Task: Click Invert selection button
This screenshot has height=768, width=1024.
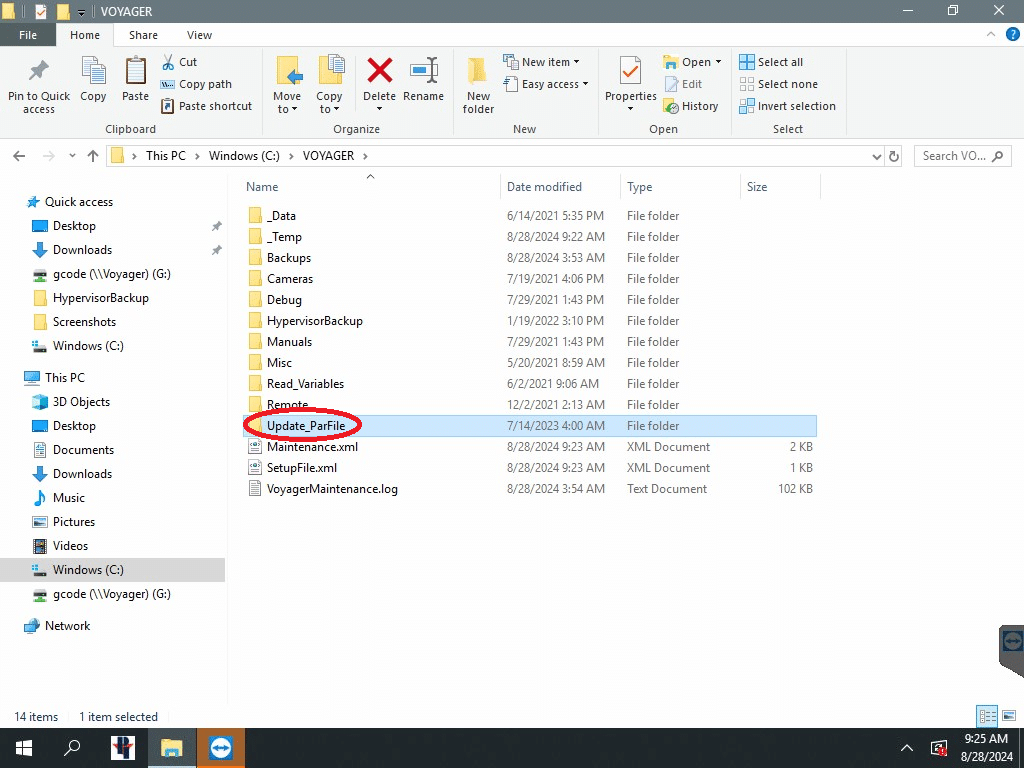Action: 787,106
